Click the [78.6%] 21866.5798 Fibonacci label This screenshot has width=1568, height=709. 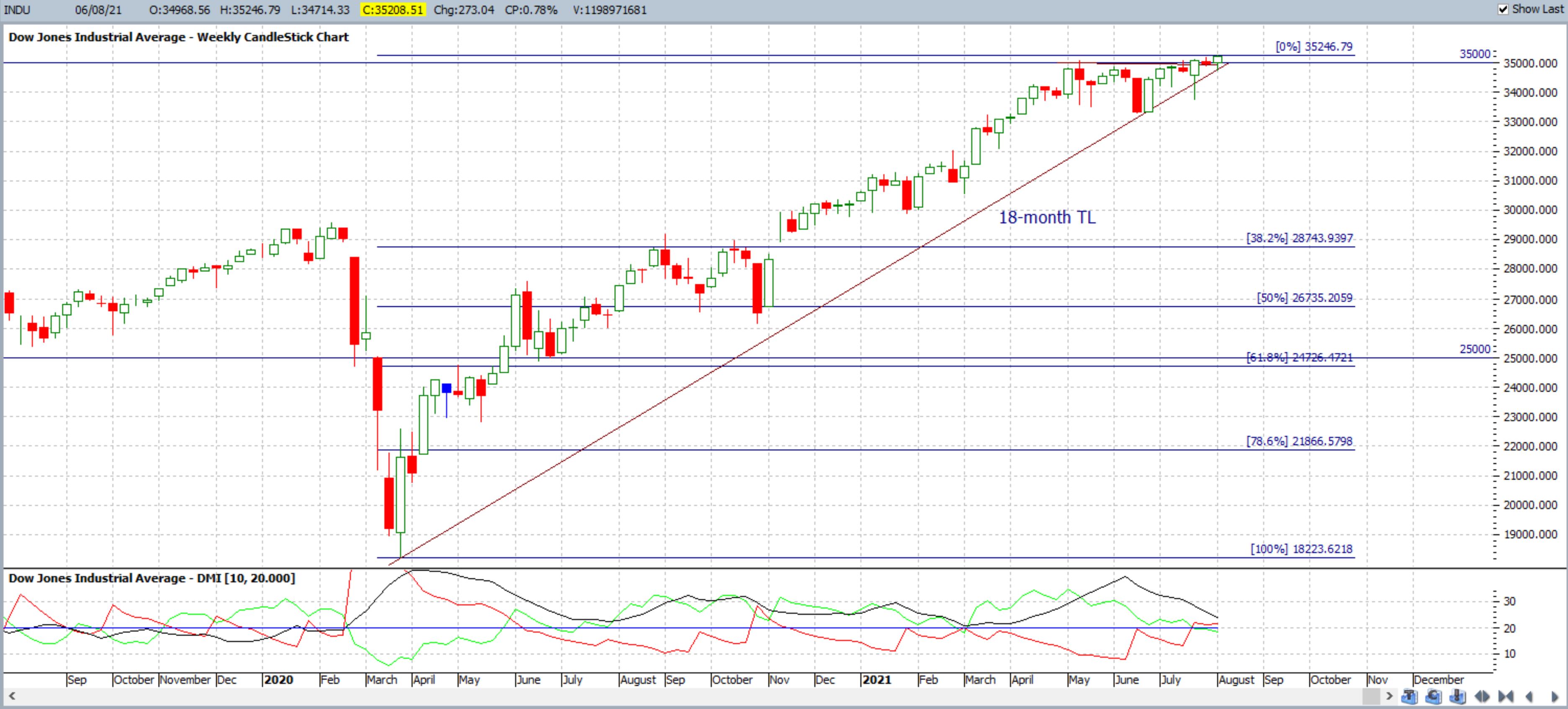(x=1300, y=441)
